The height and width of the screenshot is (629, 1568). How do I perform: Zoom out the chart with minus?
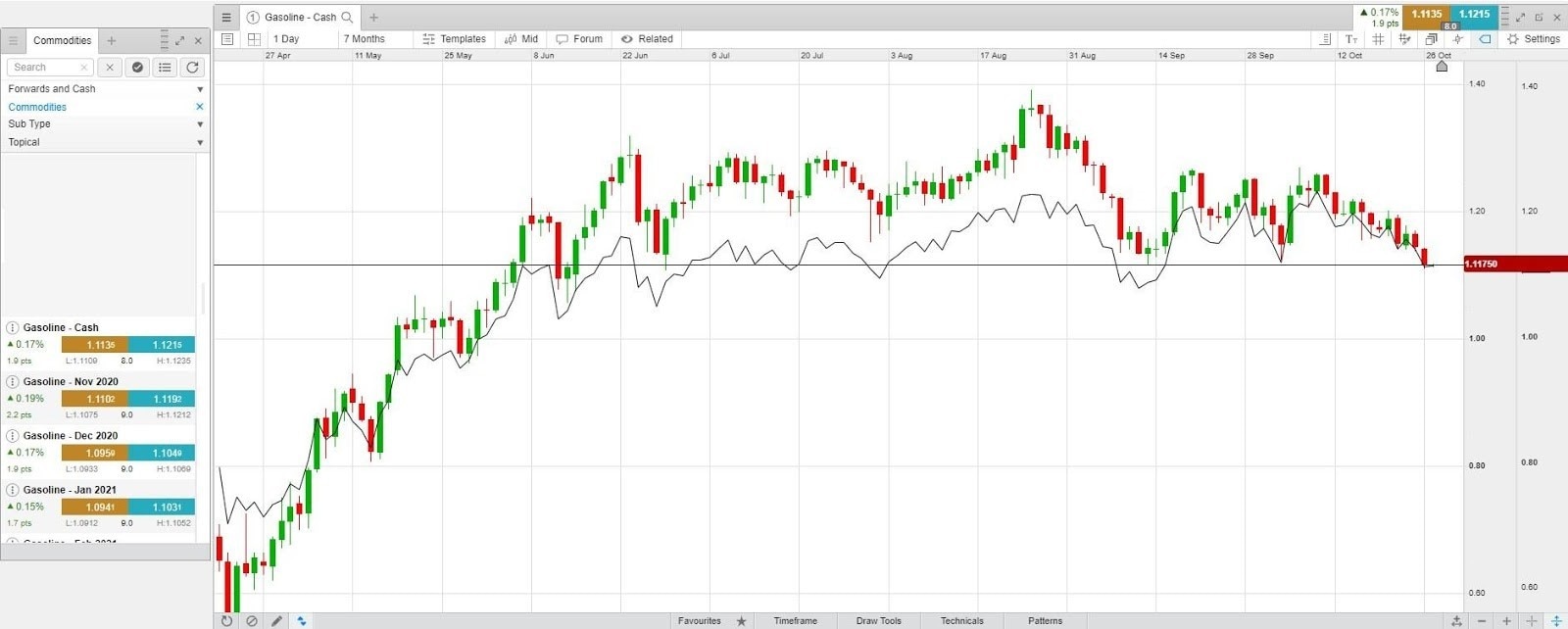1482,620
